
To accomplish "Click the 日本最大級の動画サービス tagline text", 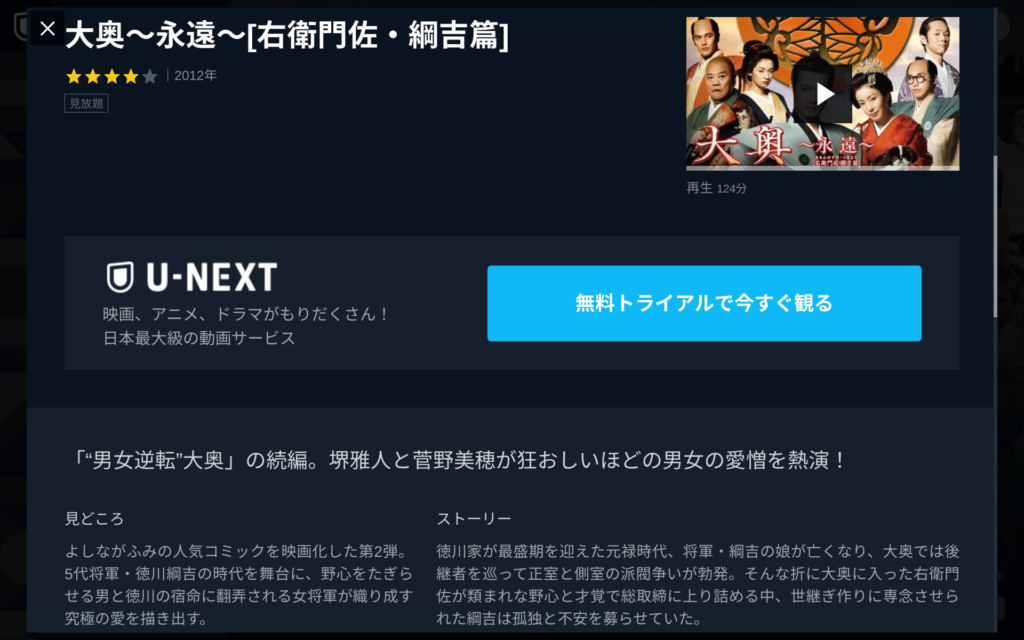I will click(x=199, y=338).
